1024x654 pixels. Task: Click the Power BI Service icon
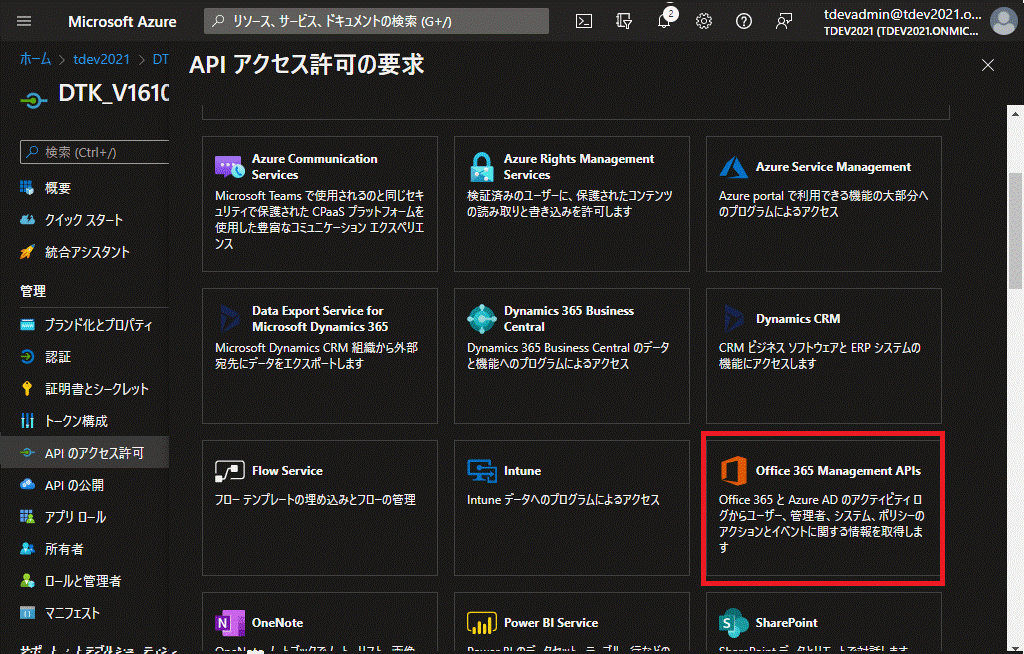point(482,623)
